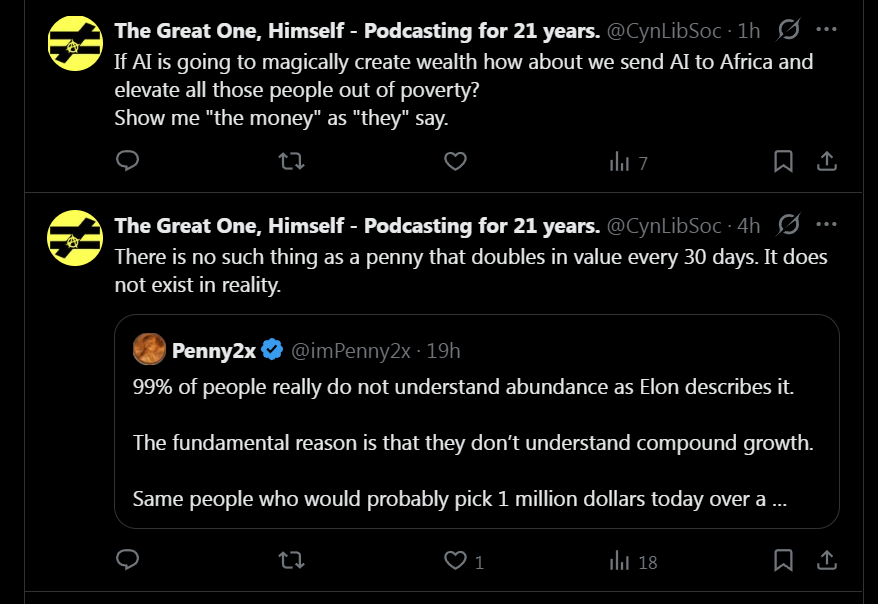This screenshot has width=878, height=604.
Task: Open Grok icon on second tweet
Action: (788, 225)
